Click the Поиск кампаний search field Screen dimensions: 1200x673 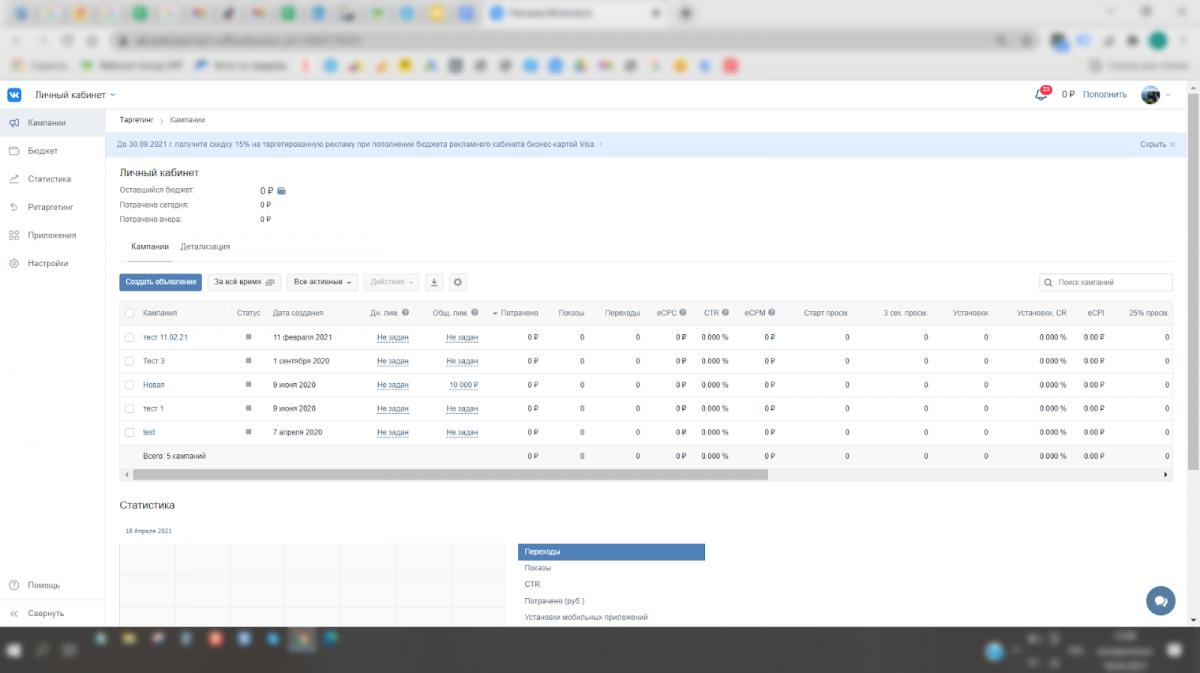click(1106, 282)
